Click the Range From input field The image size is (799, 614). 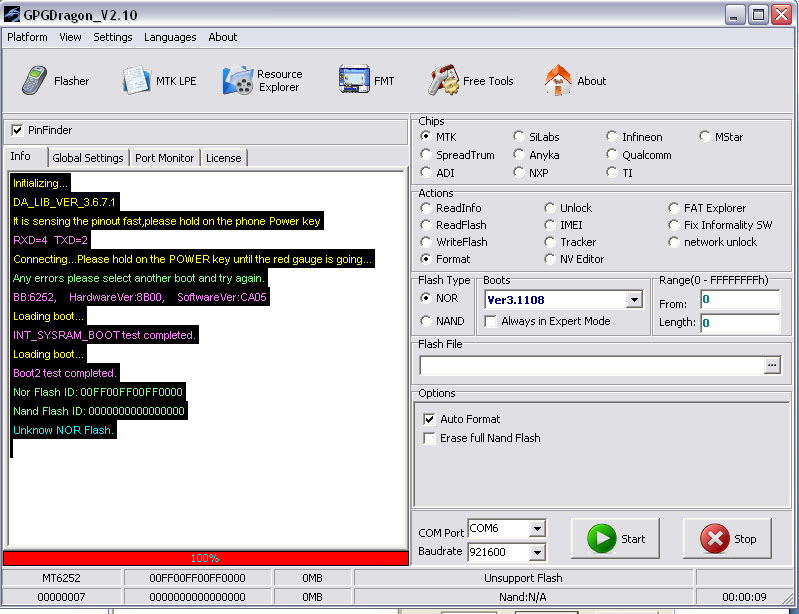(x=739, y=300)
